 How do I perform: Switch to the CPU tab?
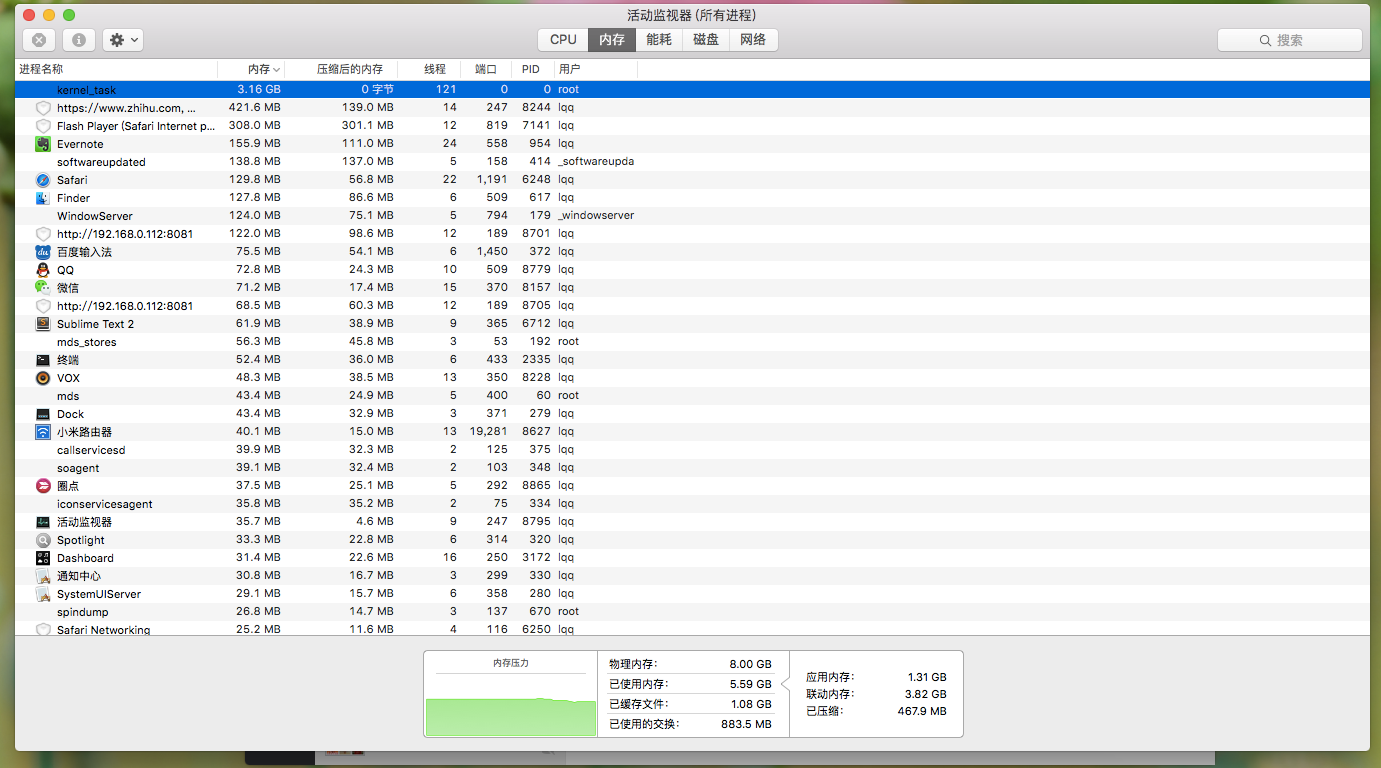click(563, 40)
